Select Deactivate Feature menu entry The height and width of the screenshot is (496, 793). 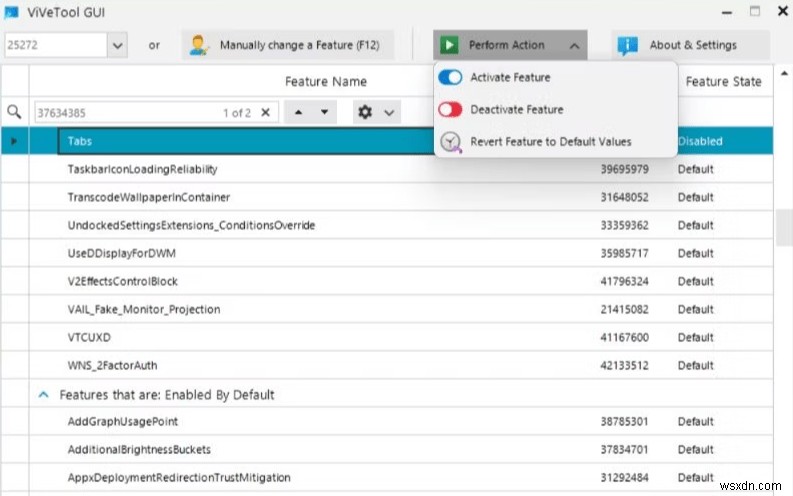(556, 109)
